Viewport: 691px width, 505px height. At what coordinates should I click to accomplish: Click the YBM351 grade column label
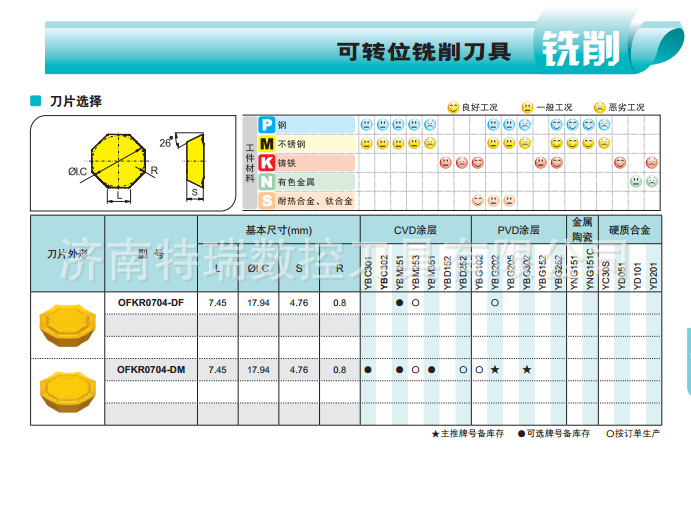[432, 273]
